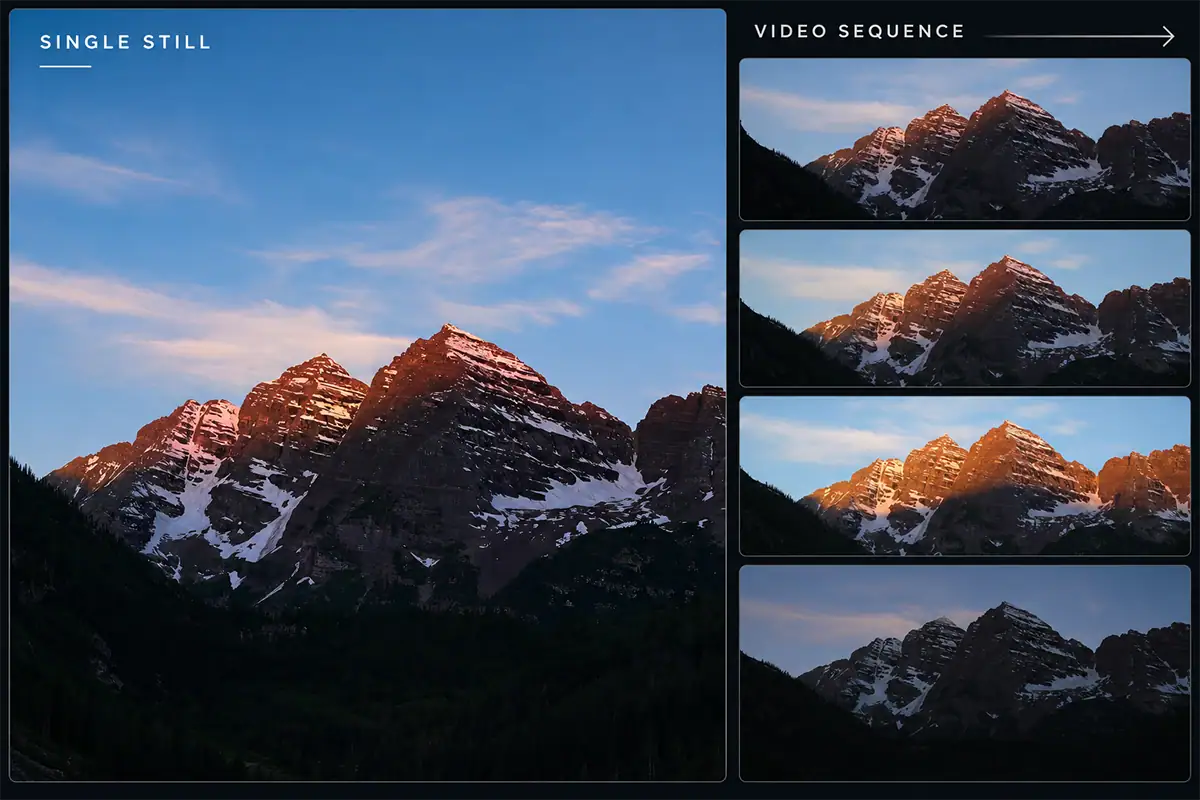
Task: Select the fourth, darkest video sequence frame
Action: 965,673
